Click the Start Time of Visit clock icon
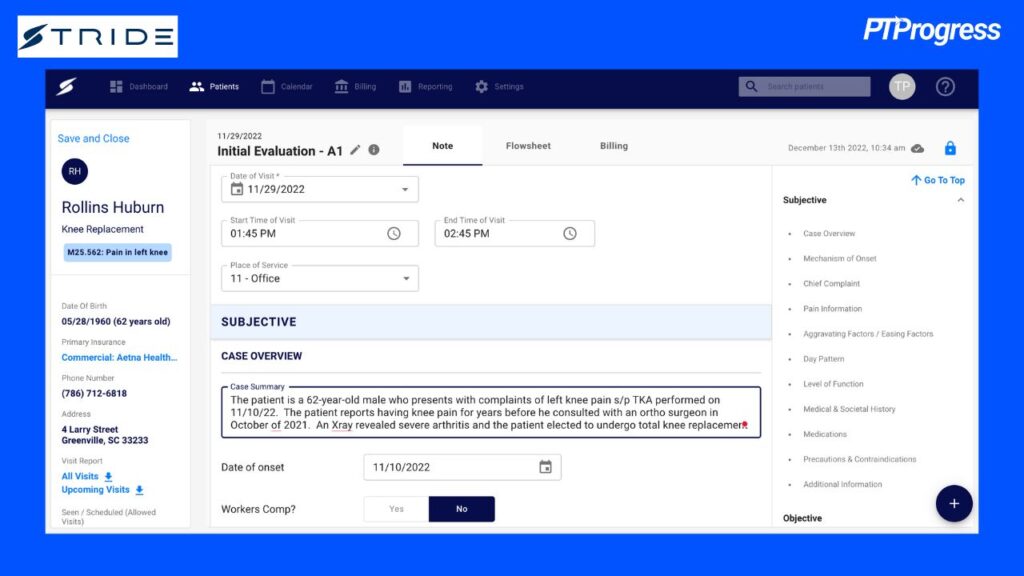The width and height of the screenshot is (1024, 576). point(394,233)
